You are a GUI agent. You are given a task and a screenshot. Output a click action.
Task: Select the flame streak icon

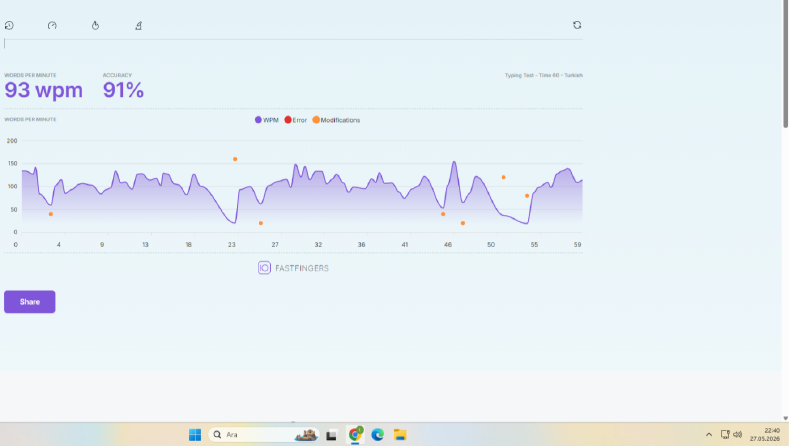point(95,25)
